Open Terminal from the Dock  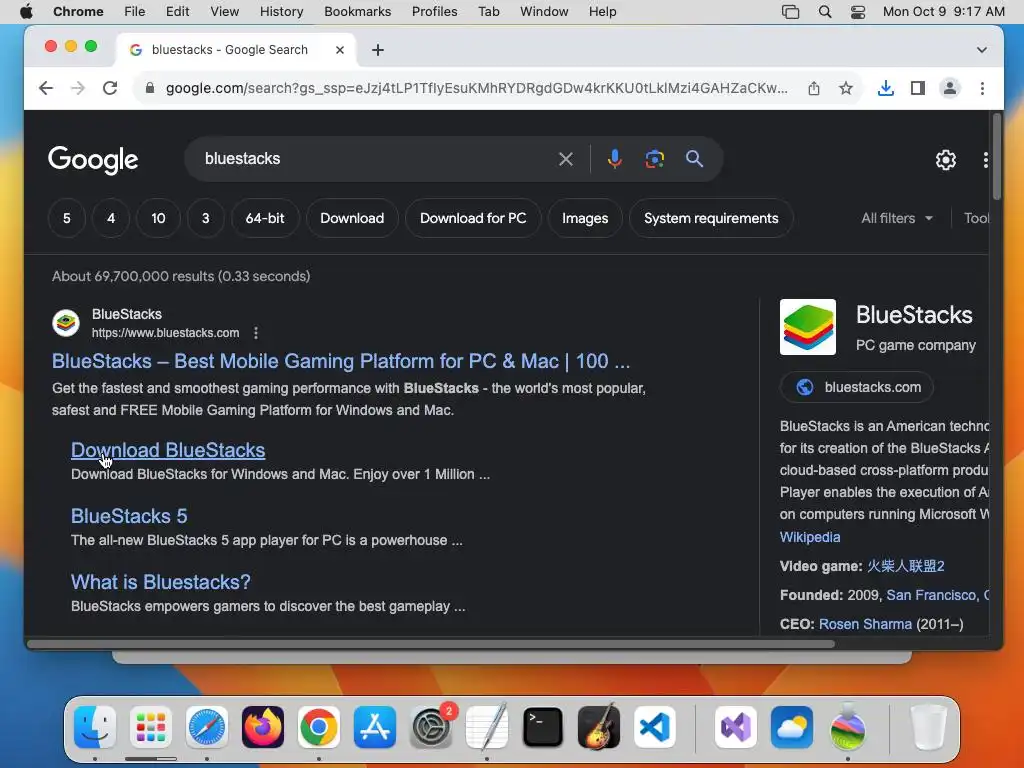point(543,727)
